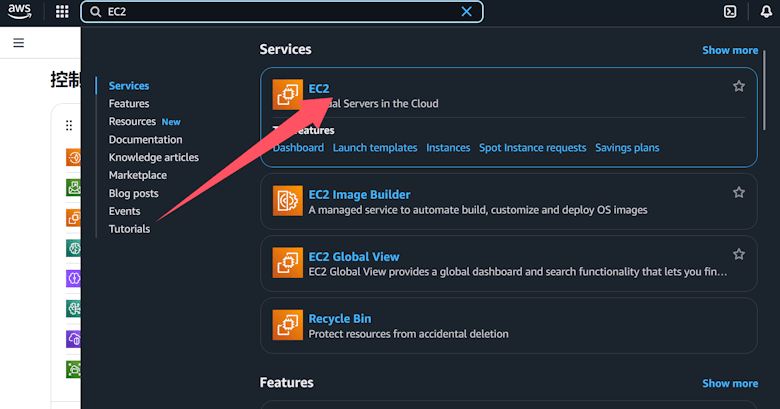Select Blog posts category
Image resolution: width=780 pixels, height=409 pixels.
[133, 193]
